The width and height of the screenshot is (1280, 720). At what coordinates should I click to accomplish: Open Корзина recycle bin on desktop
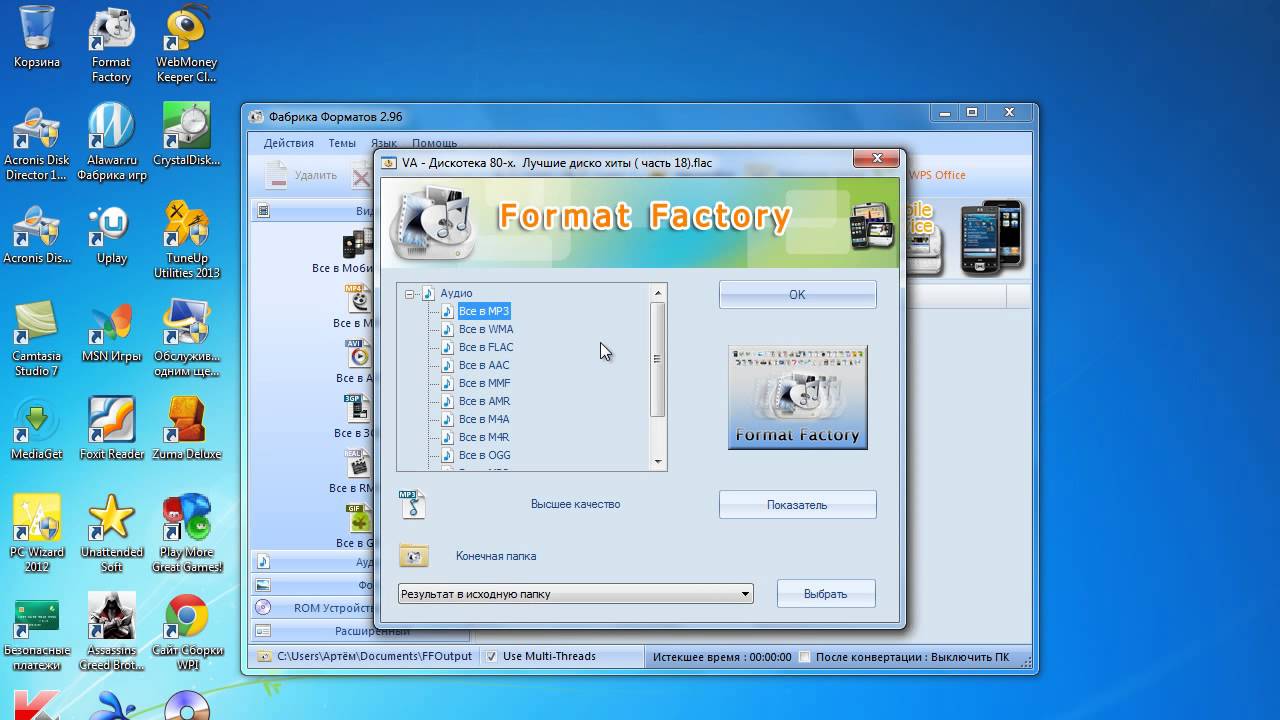tap(37, 38)
